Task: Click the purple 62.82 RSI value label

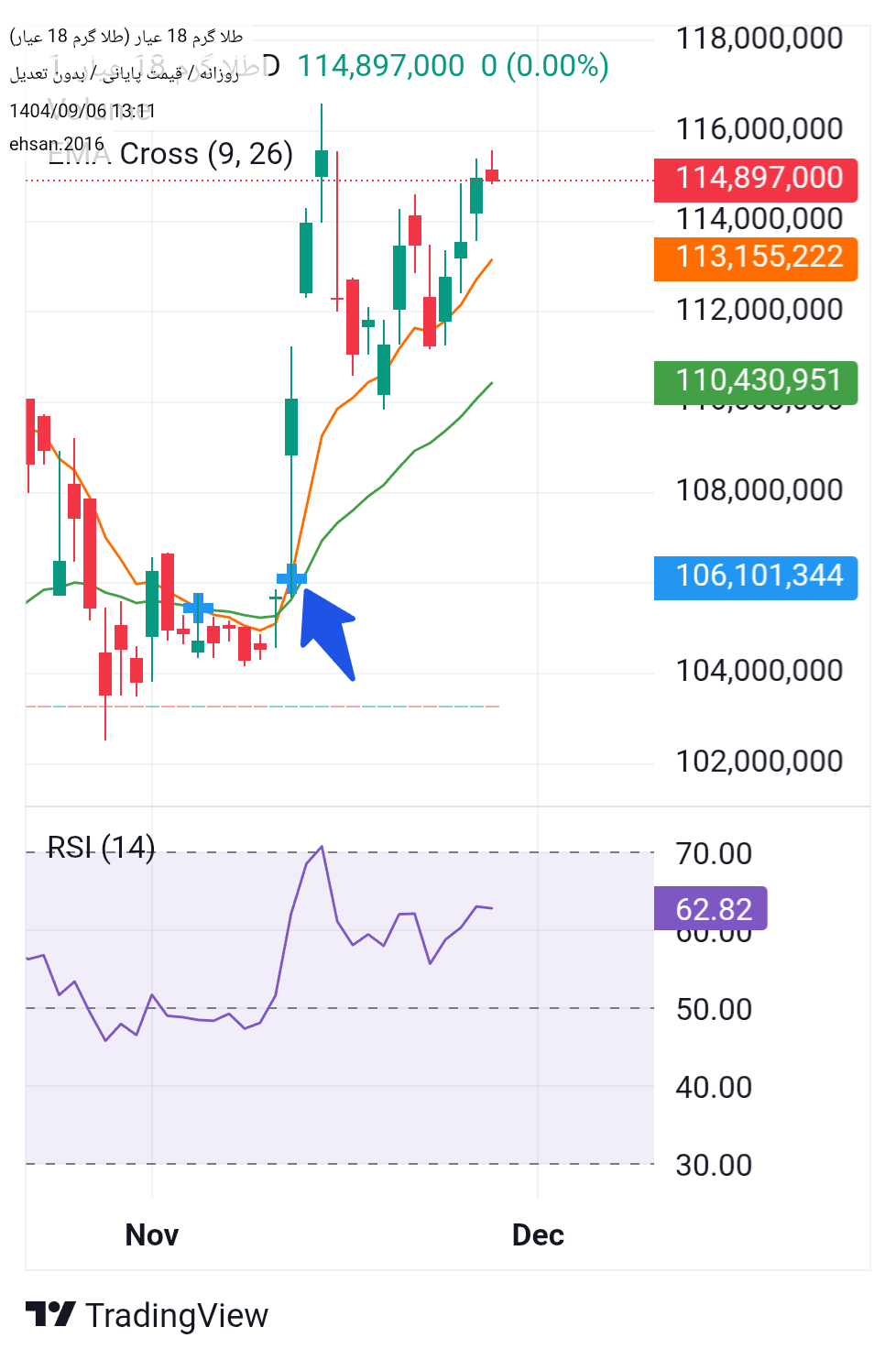Action: tap(710, 909)
